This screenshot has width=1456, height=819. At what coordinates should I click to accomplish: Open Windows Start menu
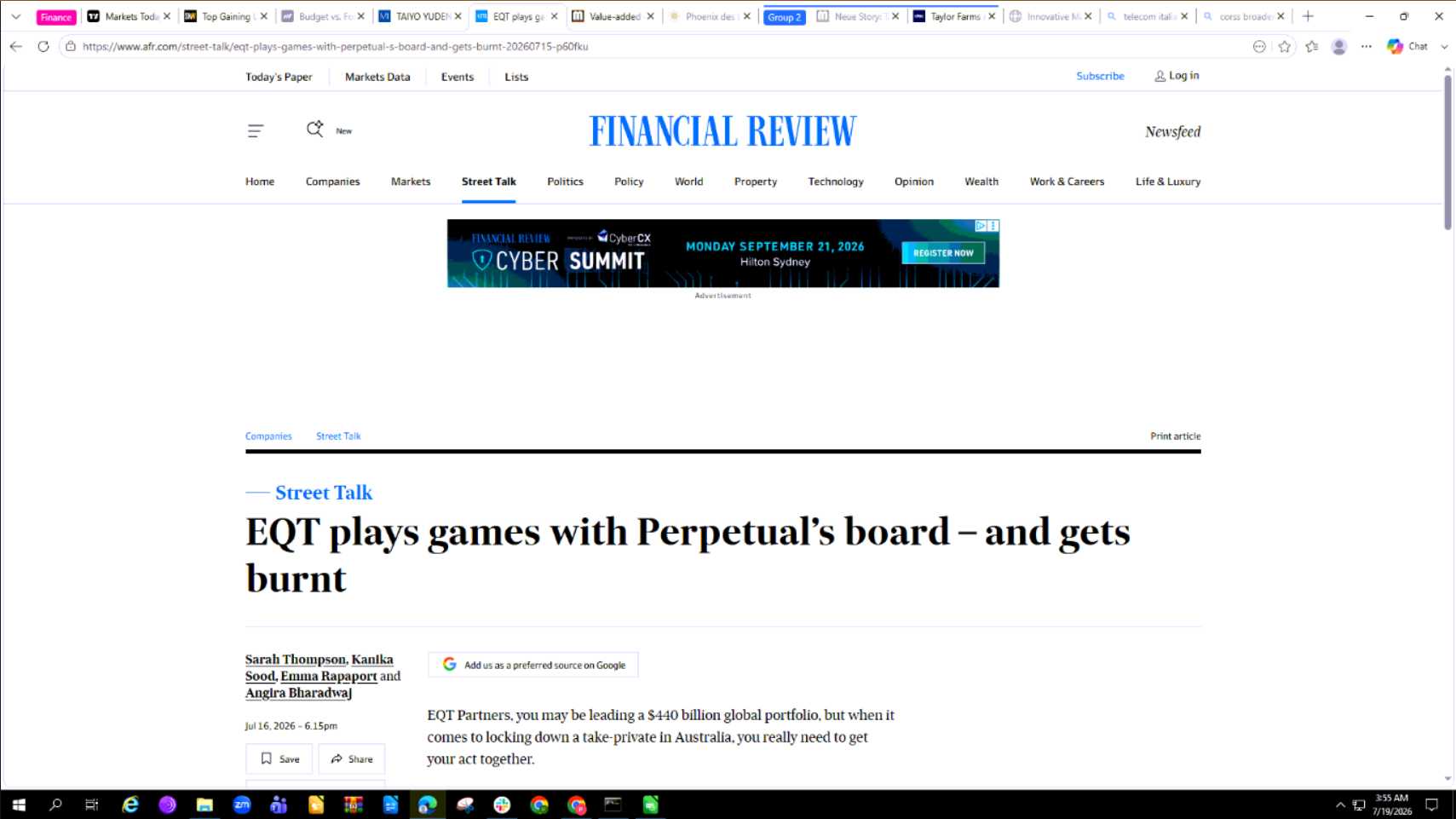click(18, 805)
